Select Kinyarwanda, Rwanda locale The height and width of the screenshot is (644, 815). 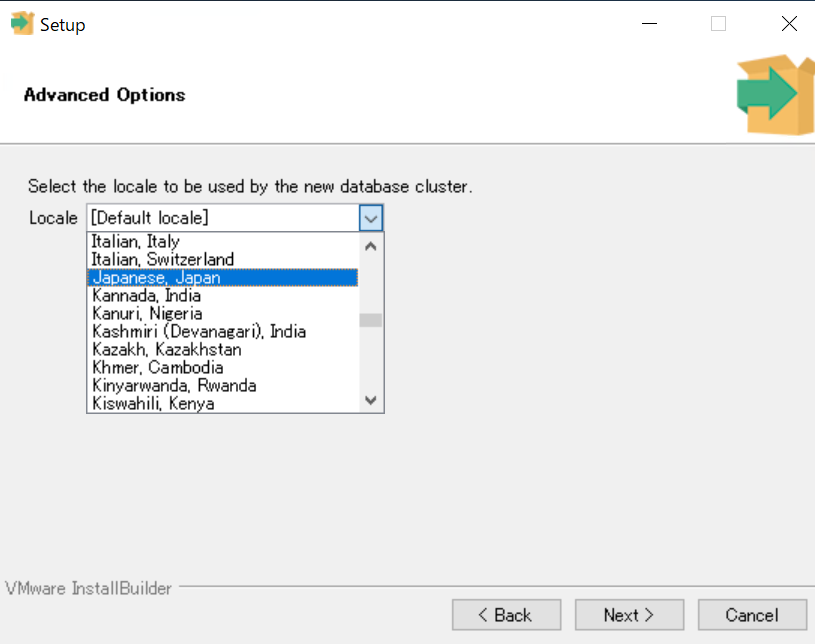223,386
